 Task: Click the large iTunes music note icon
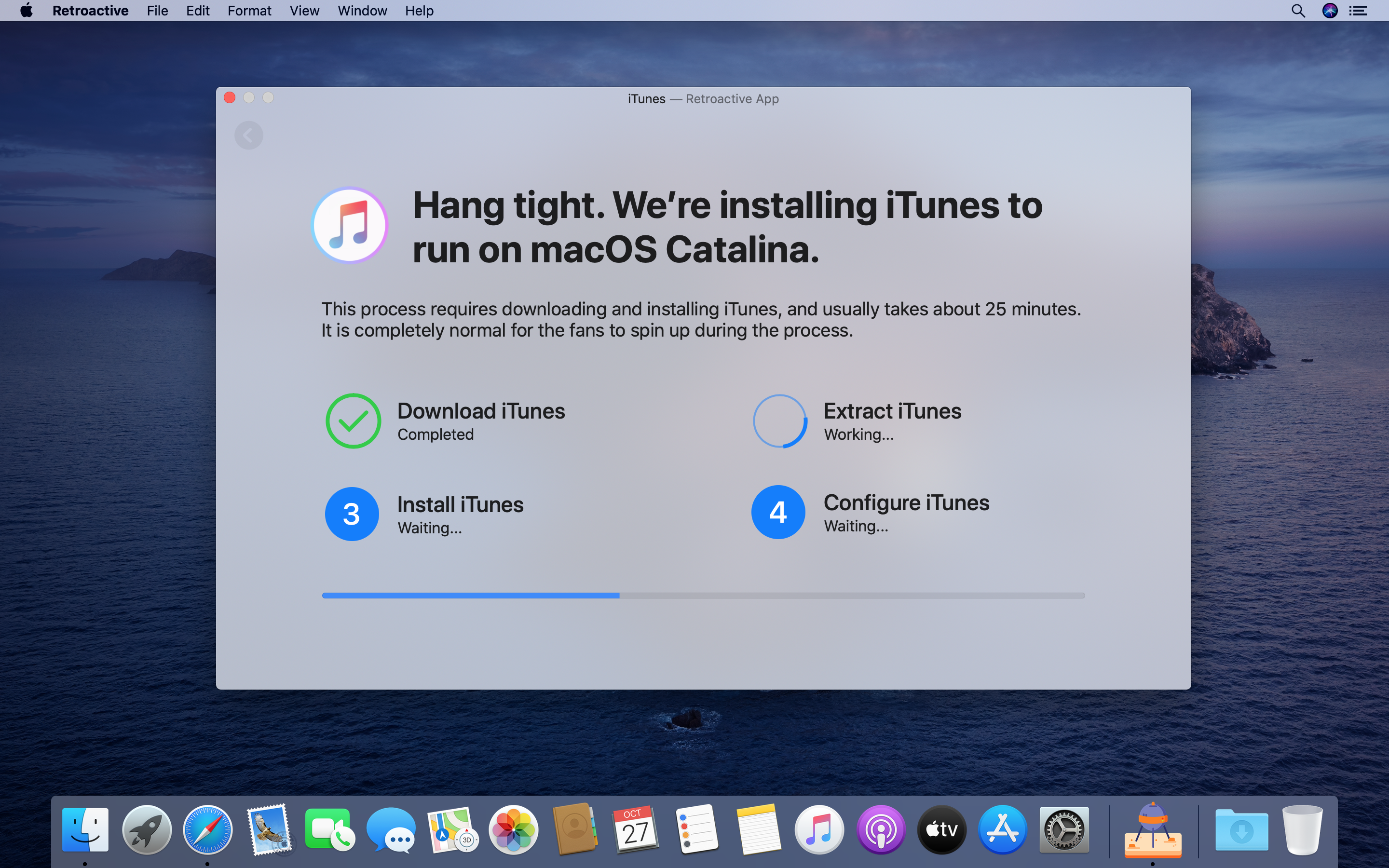350,225
